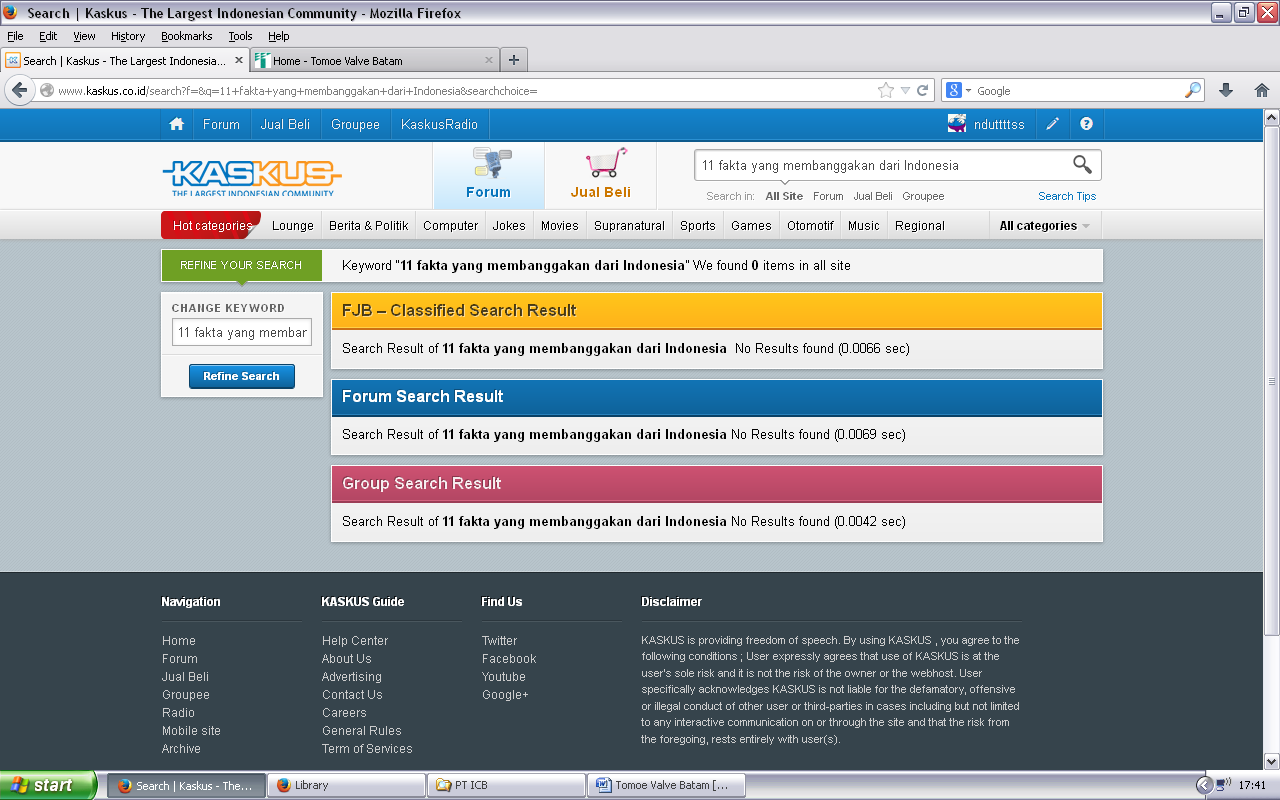Viewport: 1280px width, 800px height.
Task: Click the Refine Search button
Action: pos(242,376)
